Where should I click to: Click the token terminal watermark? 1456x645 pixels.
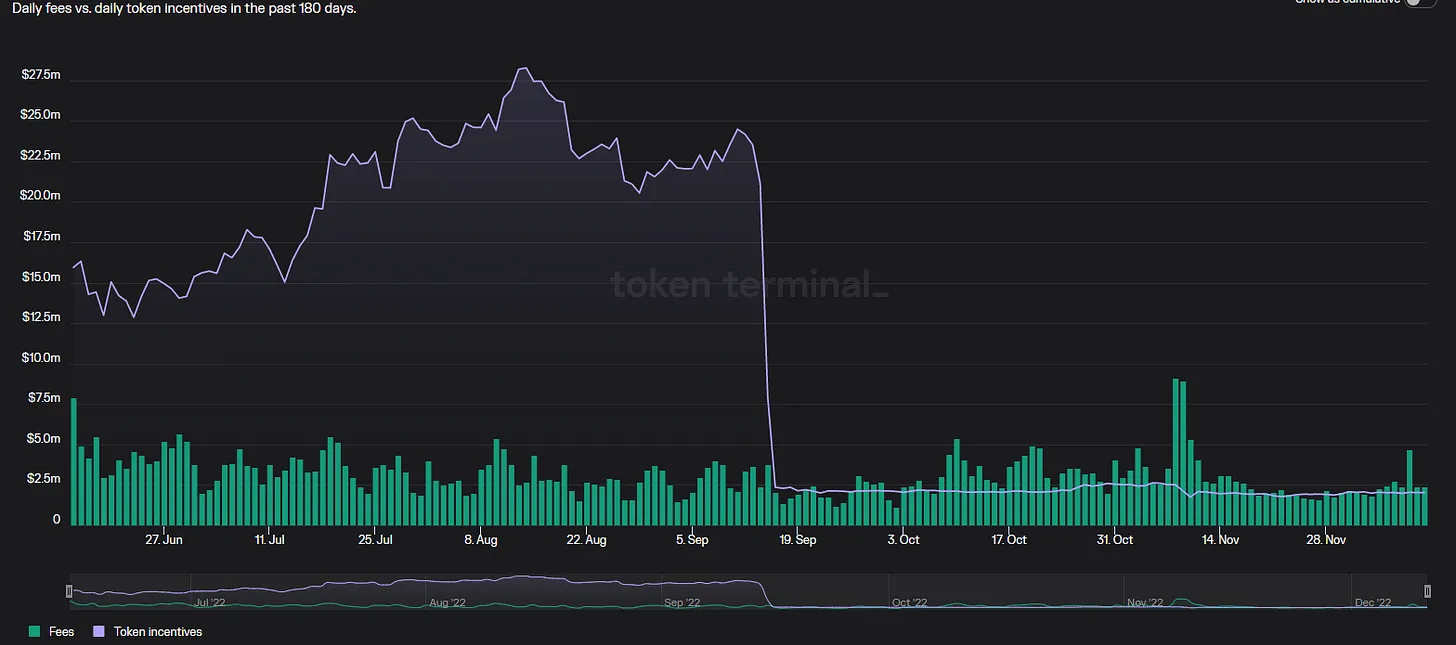point(748,286)
